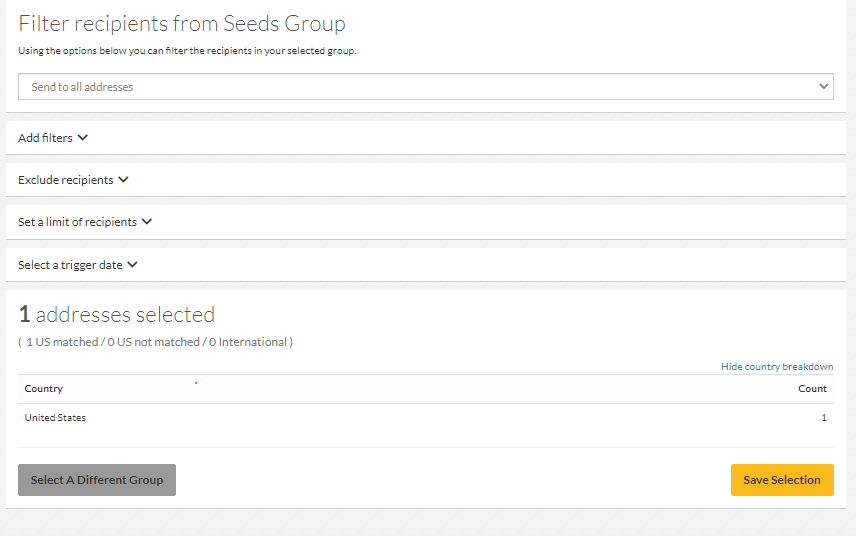
Task: Click the Filter recipients from Seeds Group heading
Action: (182, 24)
